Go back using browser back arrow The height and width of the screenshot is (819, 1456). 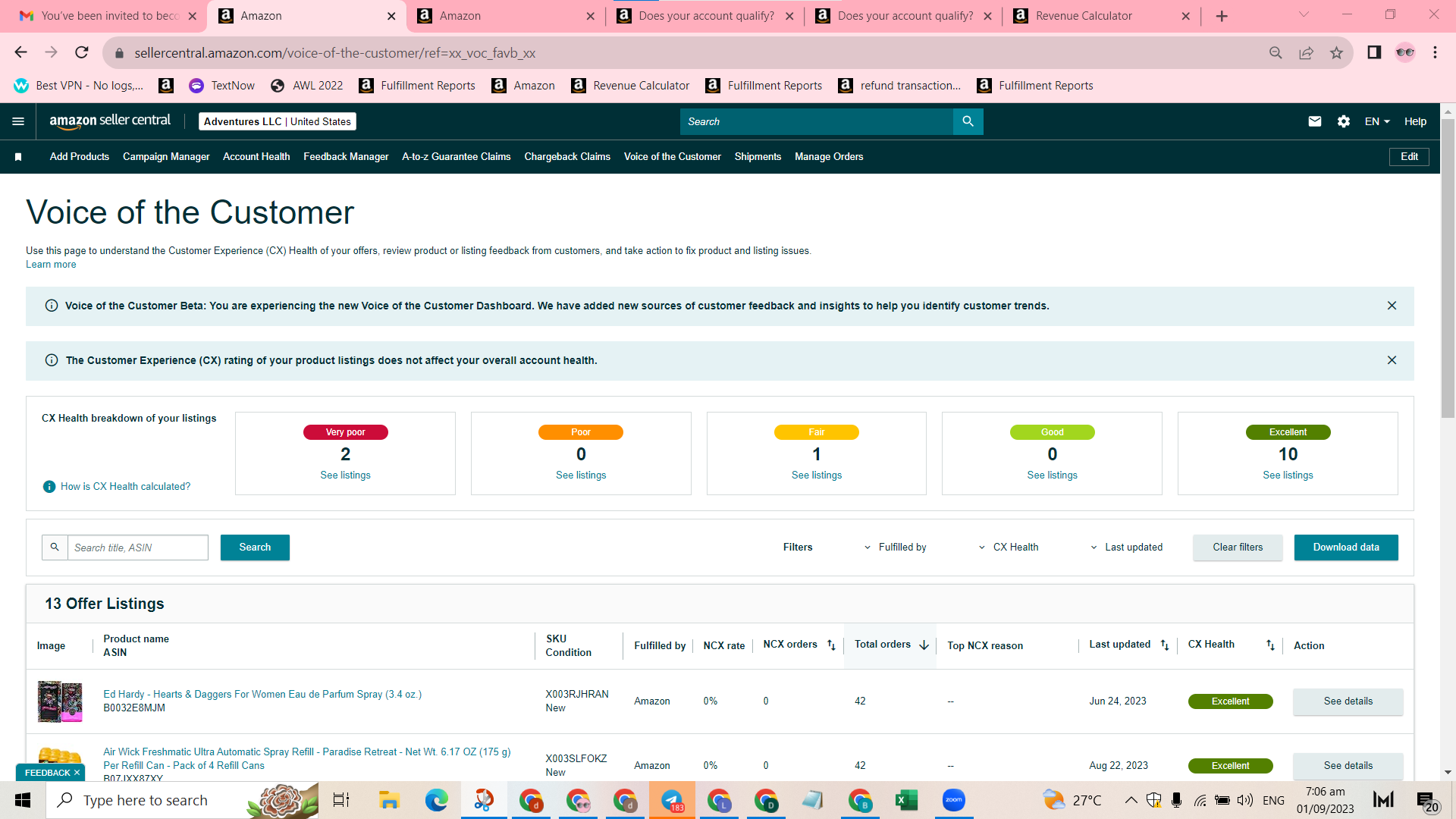(x=20, y=52)
